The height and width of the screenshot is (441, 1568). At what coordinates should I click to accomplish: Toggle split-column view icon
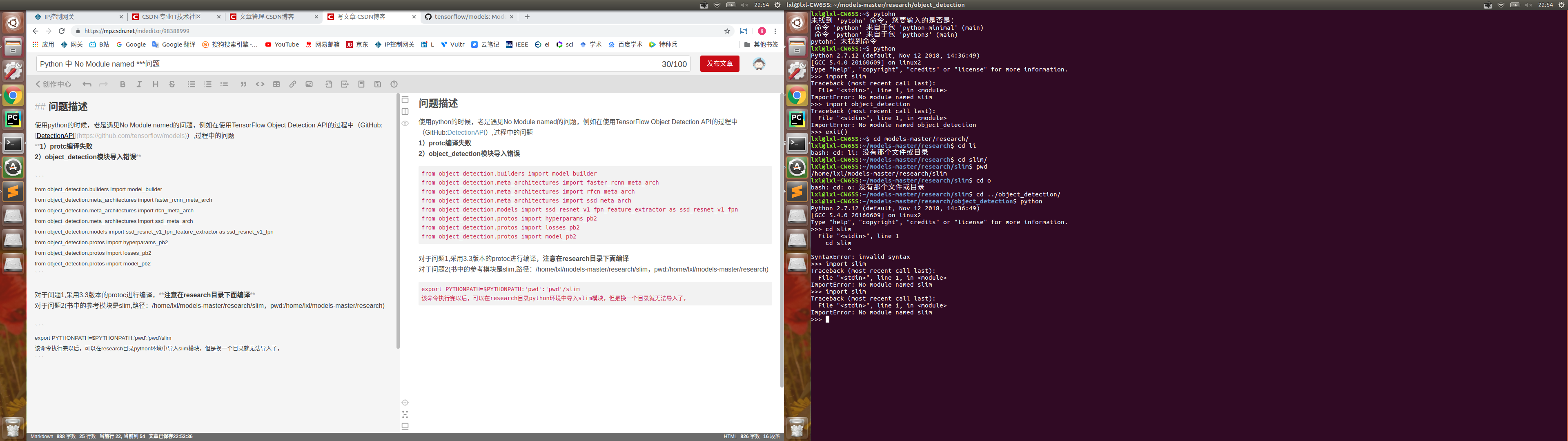coord(405,111)
